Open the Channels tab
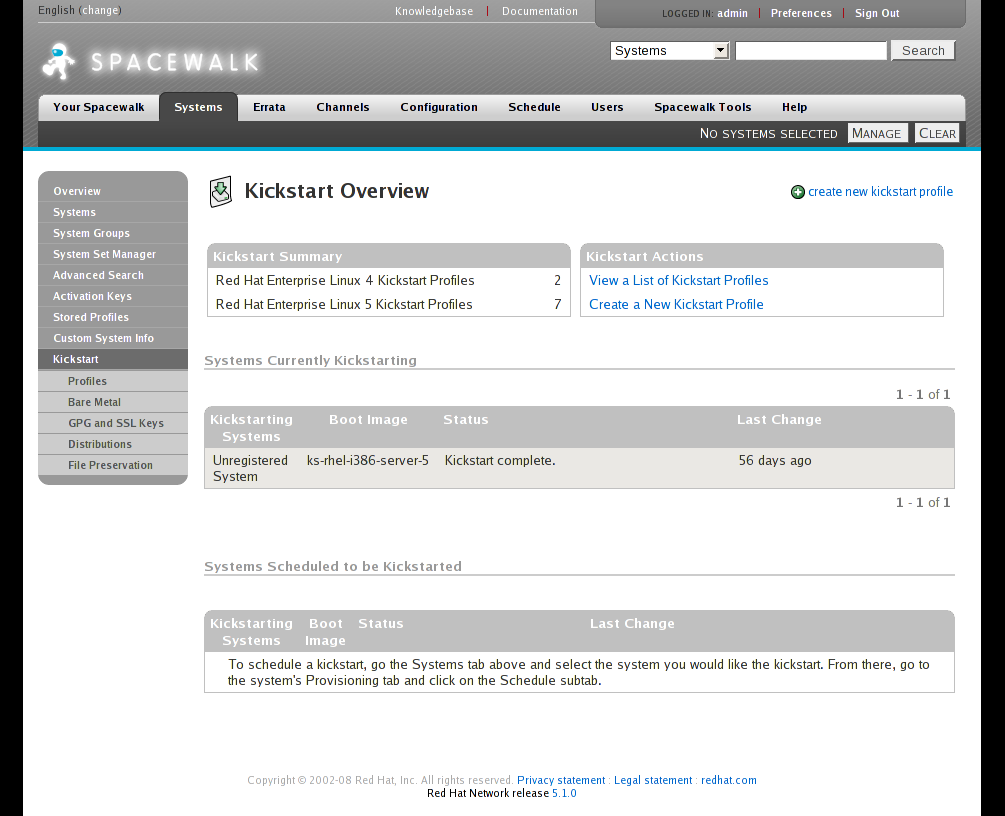 pos(343,107)
